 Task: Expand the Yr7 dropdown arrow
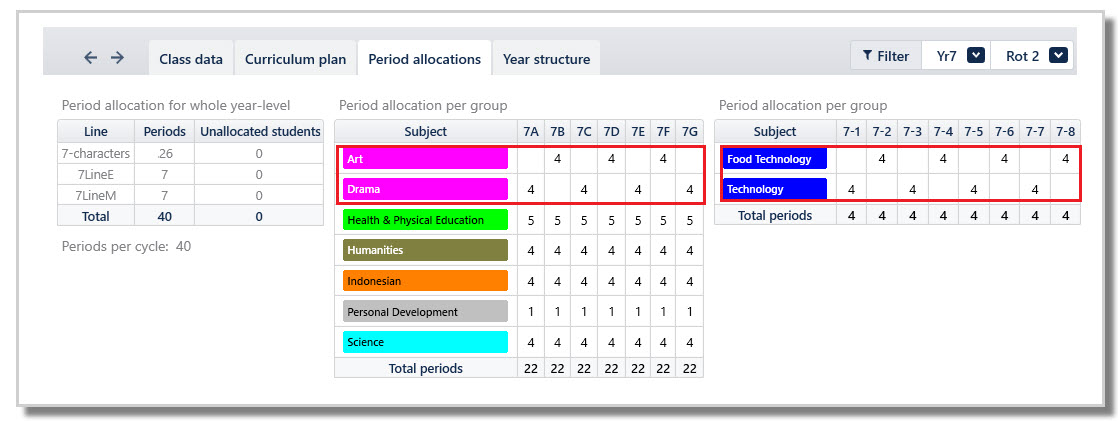tap(977, 56)
